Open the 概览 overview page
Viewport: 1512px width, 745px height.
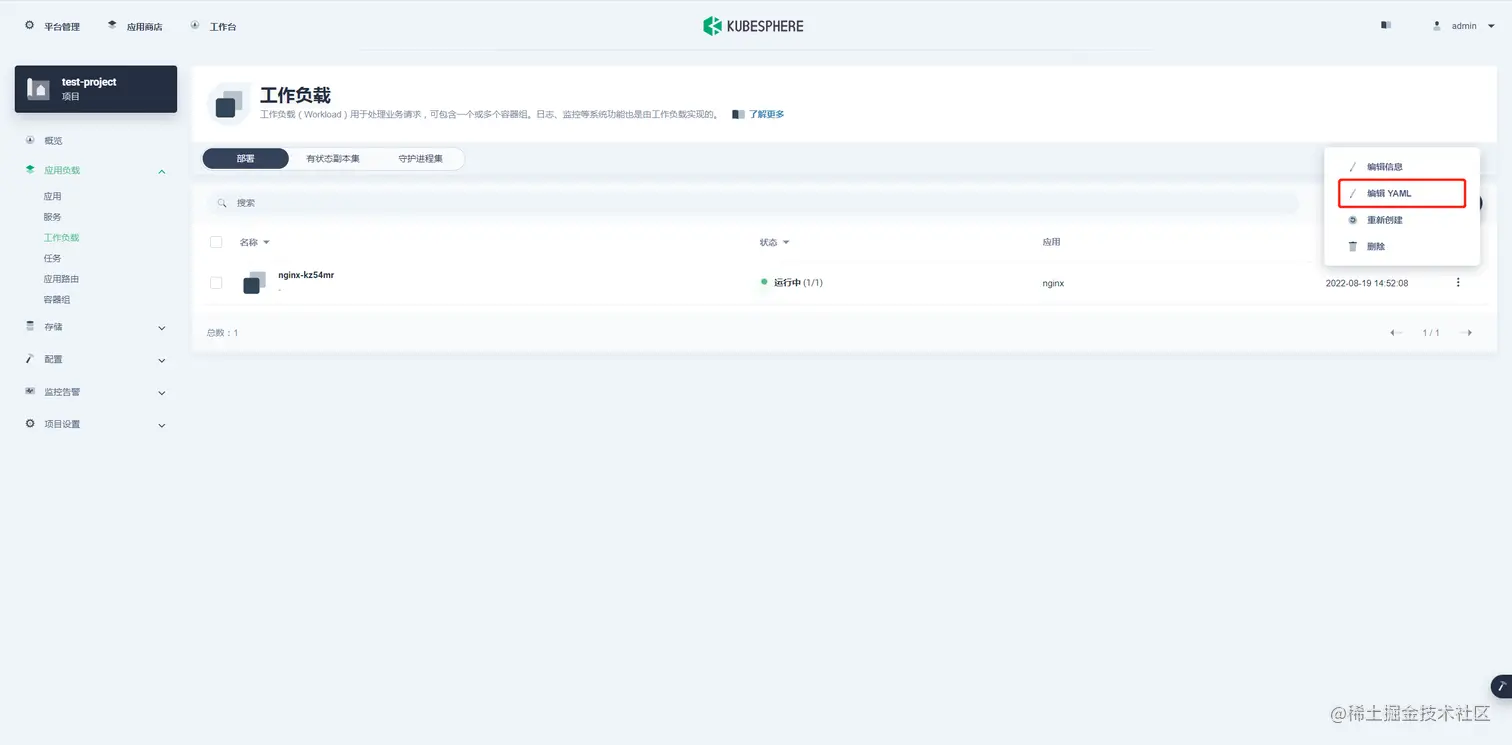(53, 141)
